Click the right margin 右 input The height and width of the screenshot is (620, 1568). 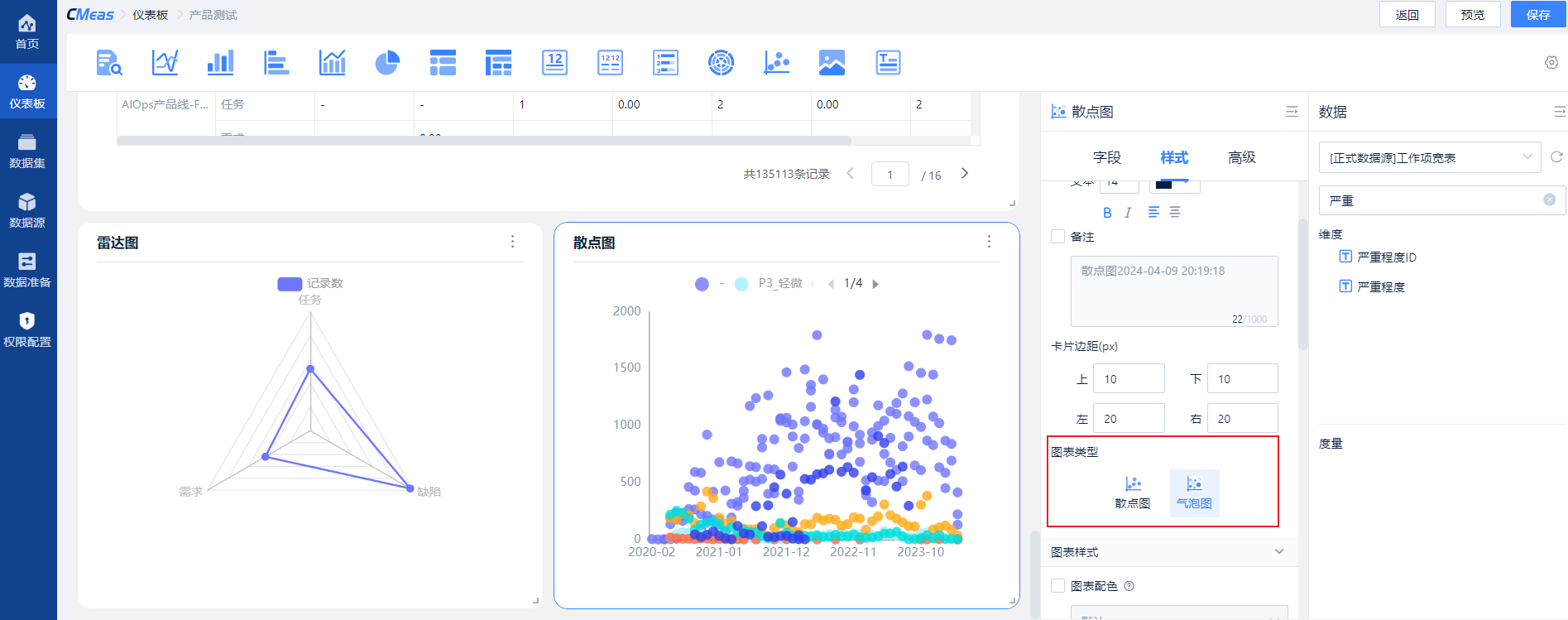[1242, 418]
